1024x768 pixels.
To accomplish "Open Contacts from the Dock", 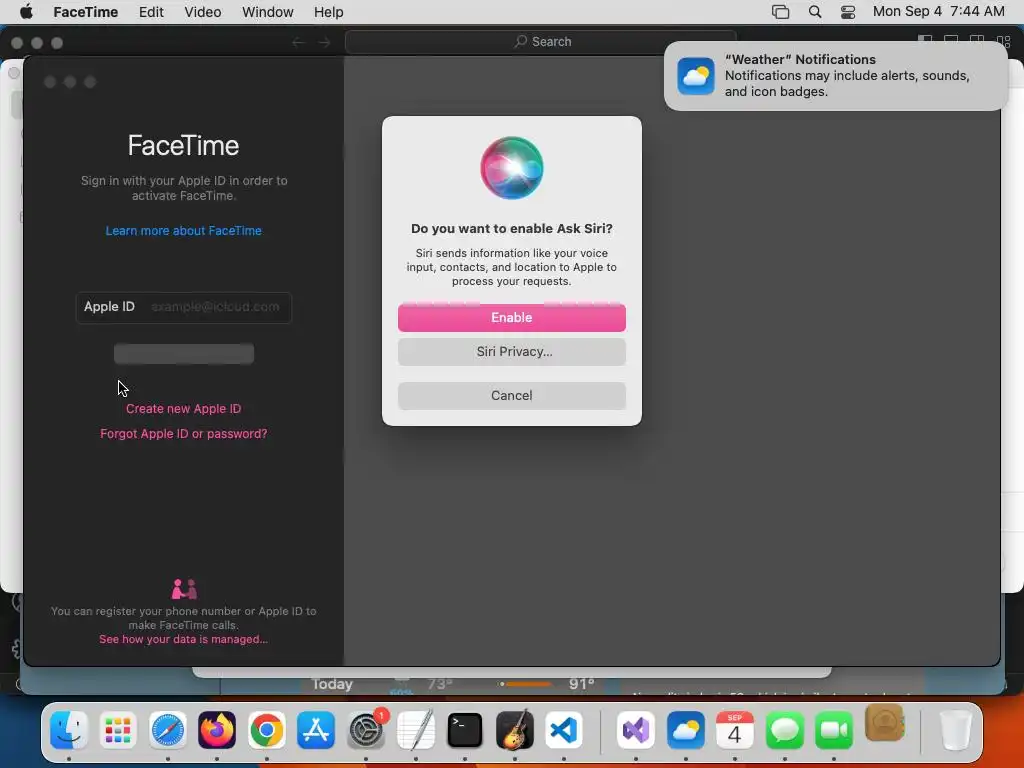I will 885,724.
